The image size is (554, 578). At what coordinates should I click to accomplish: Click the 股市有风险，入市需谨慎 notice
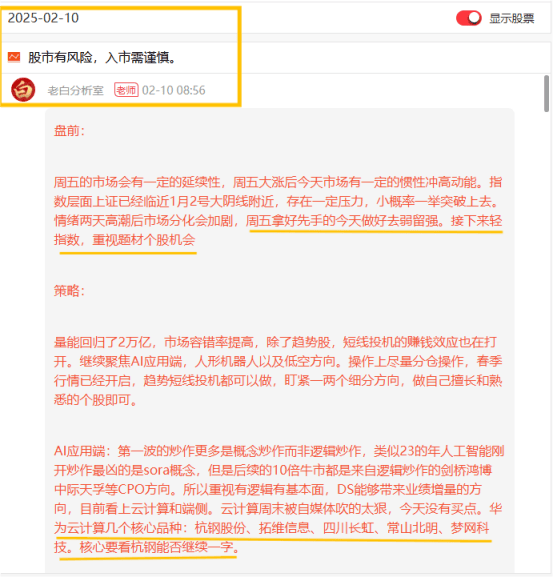[102, 58]
